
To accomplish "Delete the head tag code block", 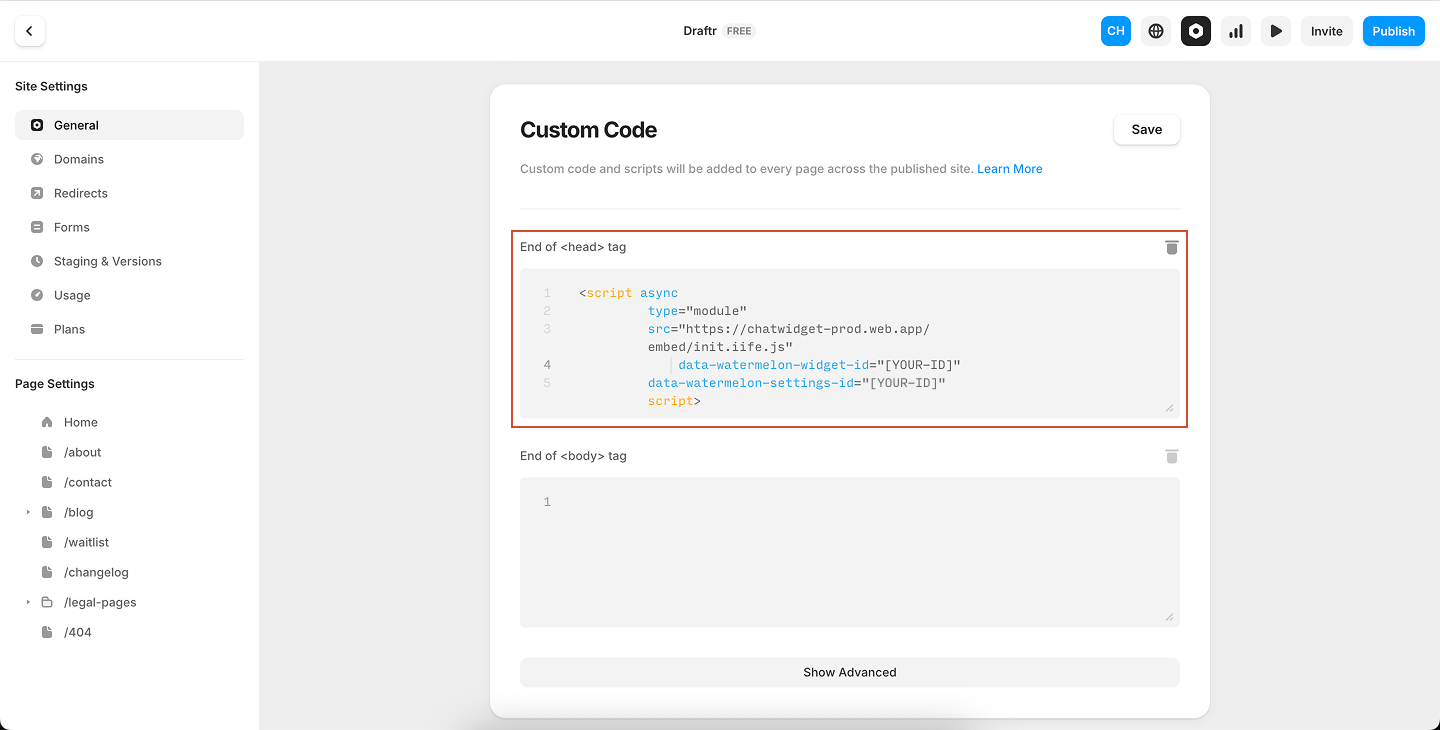I will coord(1172,247).
